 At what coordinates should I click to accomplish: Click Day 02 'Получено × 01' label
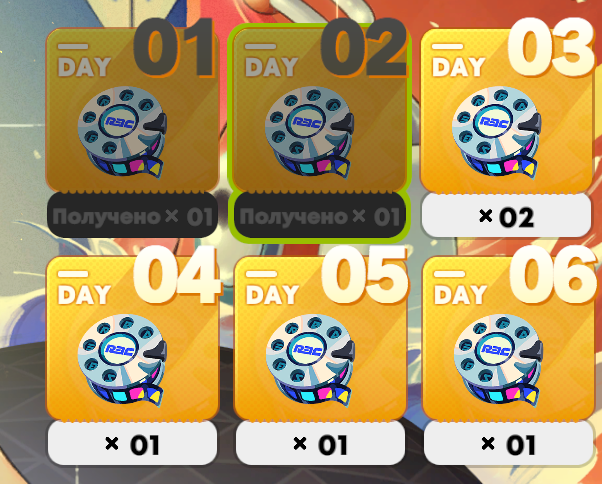click(320, 216)
